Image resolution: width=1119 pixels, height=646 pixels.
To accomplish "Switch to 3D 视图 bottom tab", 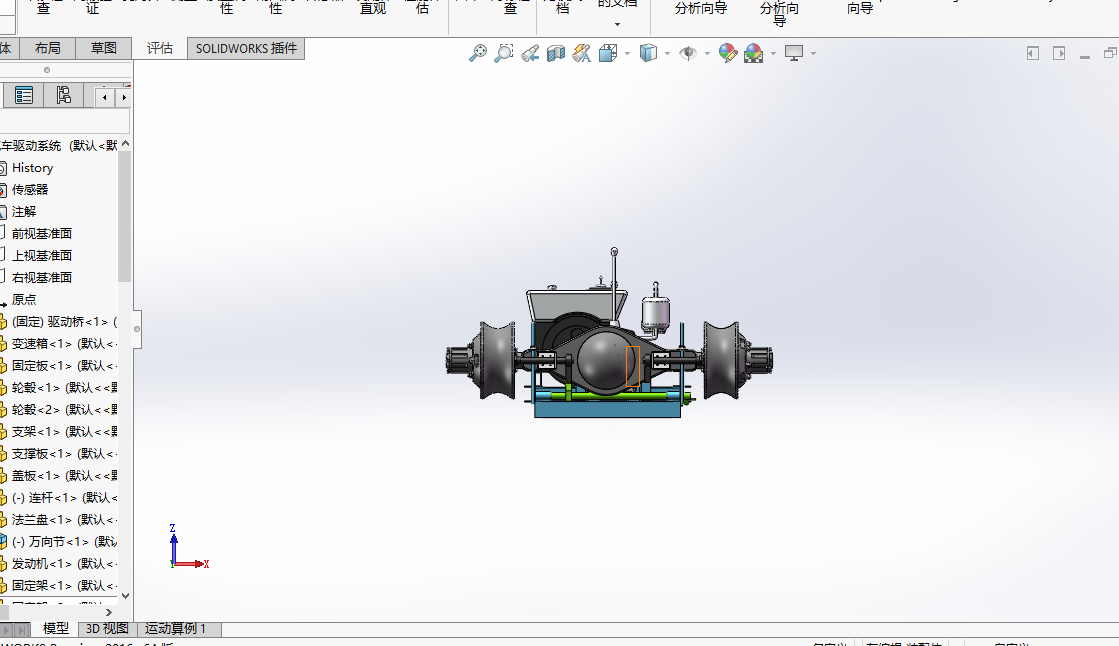I will point(107,628).
